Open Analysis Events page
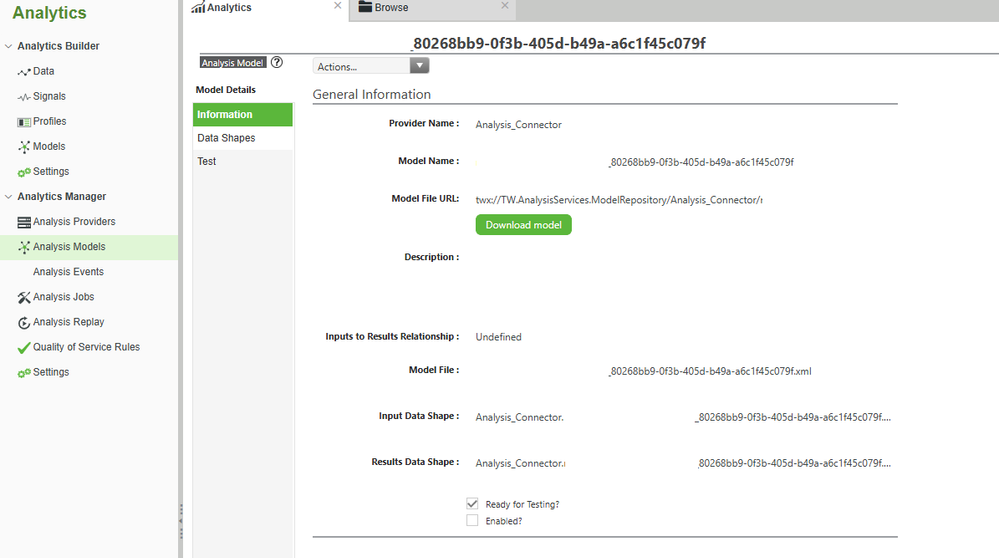 click(68, 272)
